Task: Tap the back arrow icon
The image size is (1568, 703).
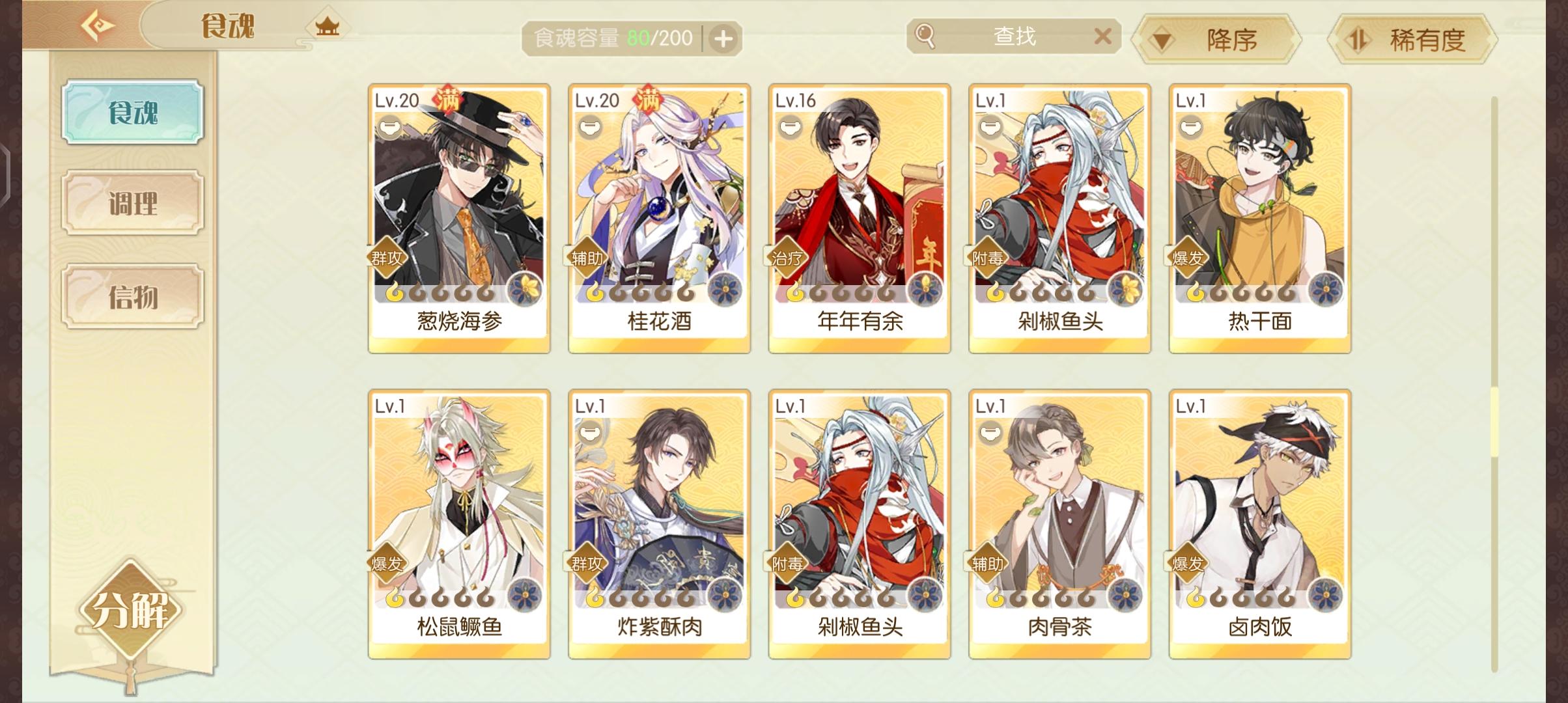Action: click(98, 25)
